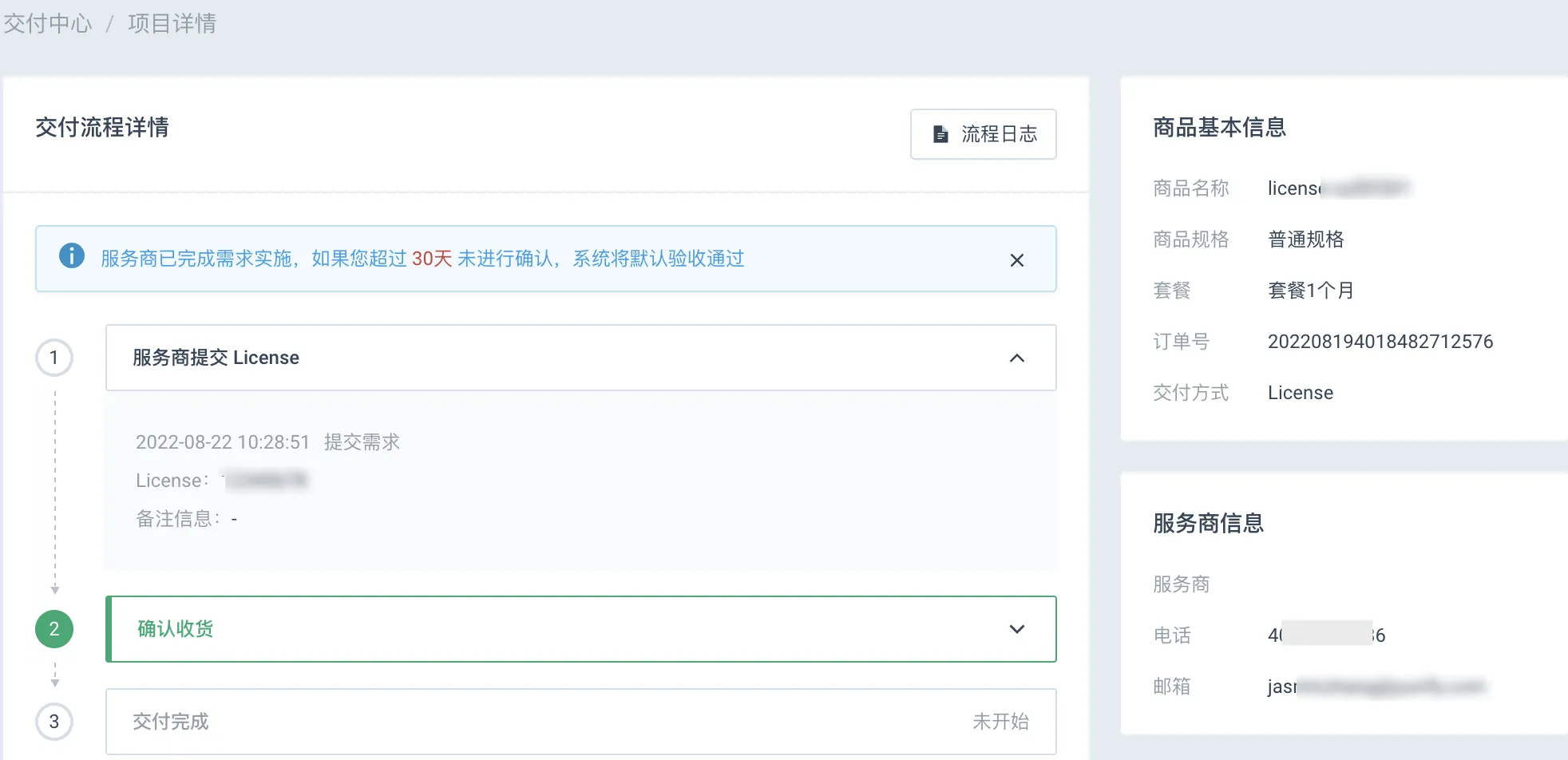Screen dimensions: 1568x760
Task: Click the document icon in 流程日志 button
Action: [x=941, y=134]
